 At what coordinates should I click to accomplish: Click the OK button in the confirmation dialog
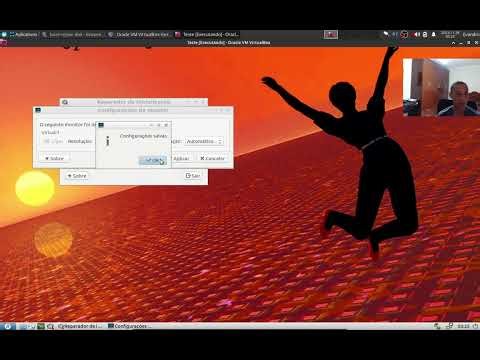click(x=153, y=160)
